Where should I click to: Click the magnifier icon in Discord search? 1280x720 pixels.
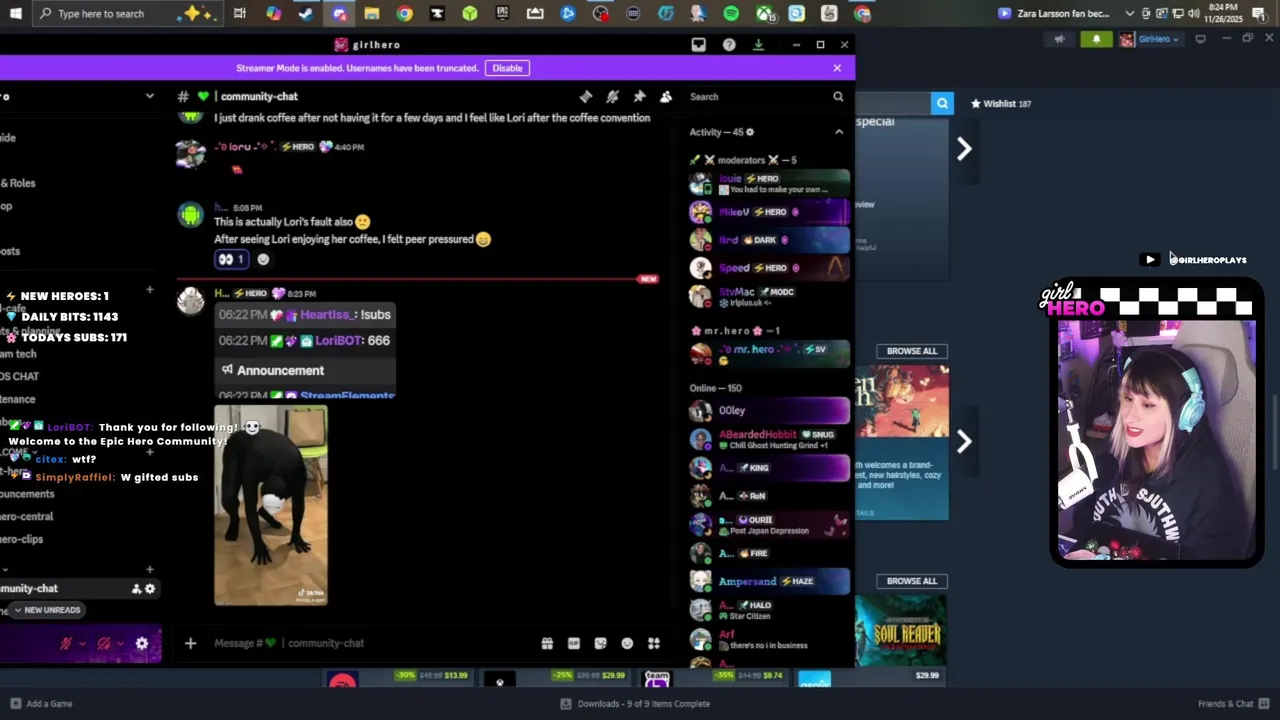tap(838, 97)
